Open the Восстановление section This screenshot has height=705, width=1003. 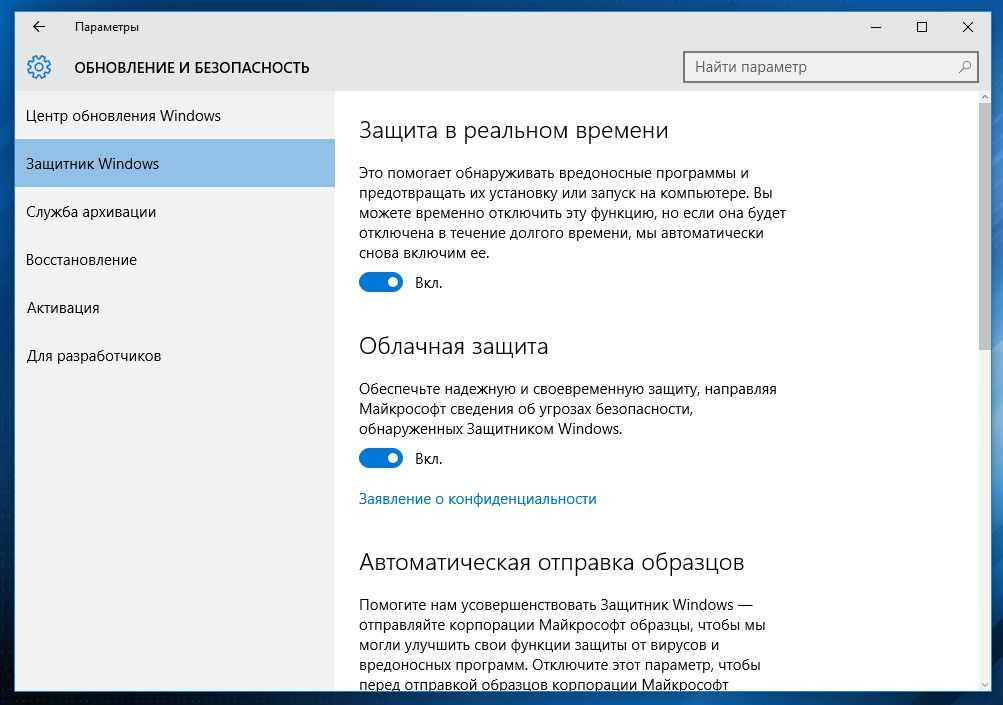81,260
